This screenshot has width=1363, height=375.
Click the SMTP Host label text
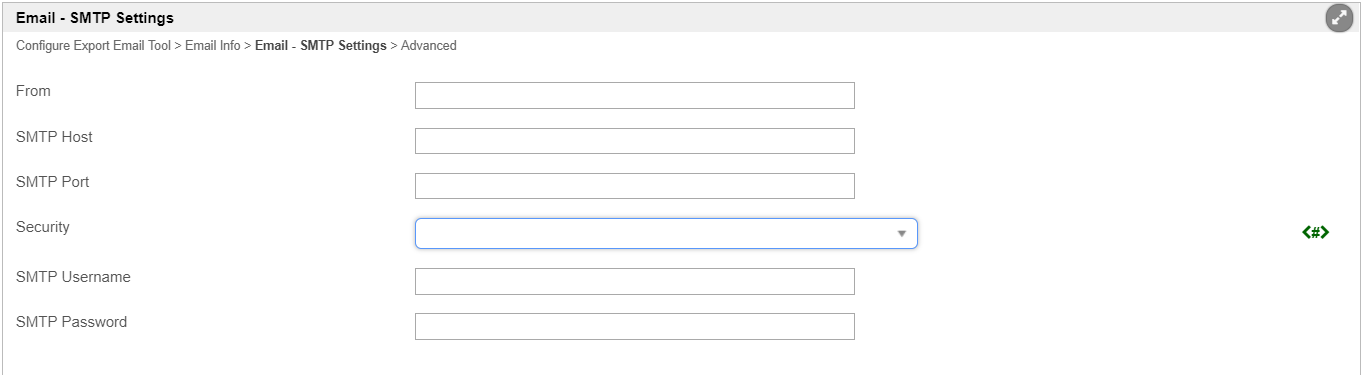coord(54,137)
